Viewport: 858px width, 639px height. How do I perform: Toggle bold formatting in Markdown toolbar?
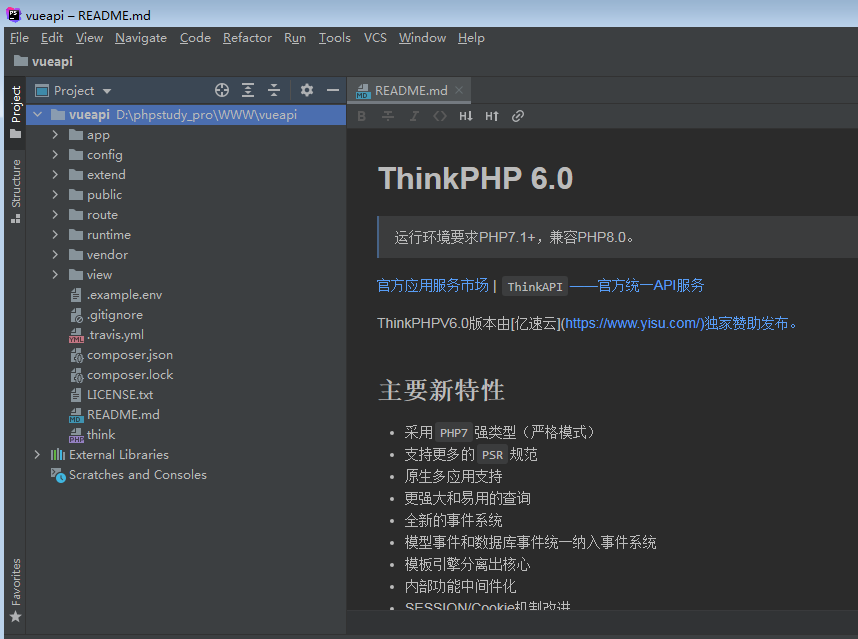pos(361,115)
